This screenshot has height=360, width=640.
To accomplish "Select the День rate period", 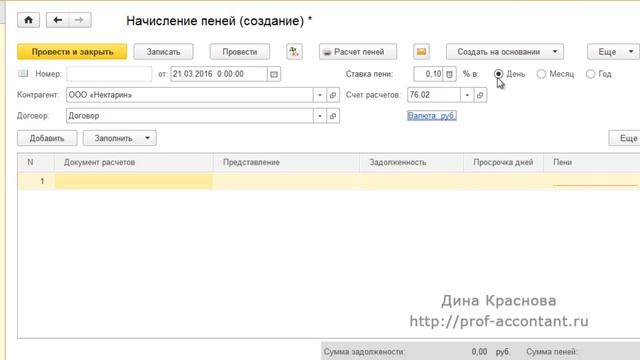I will click(x=498, y=74).
